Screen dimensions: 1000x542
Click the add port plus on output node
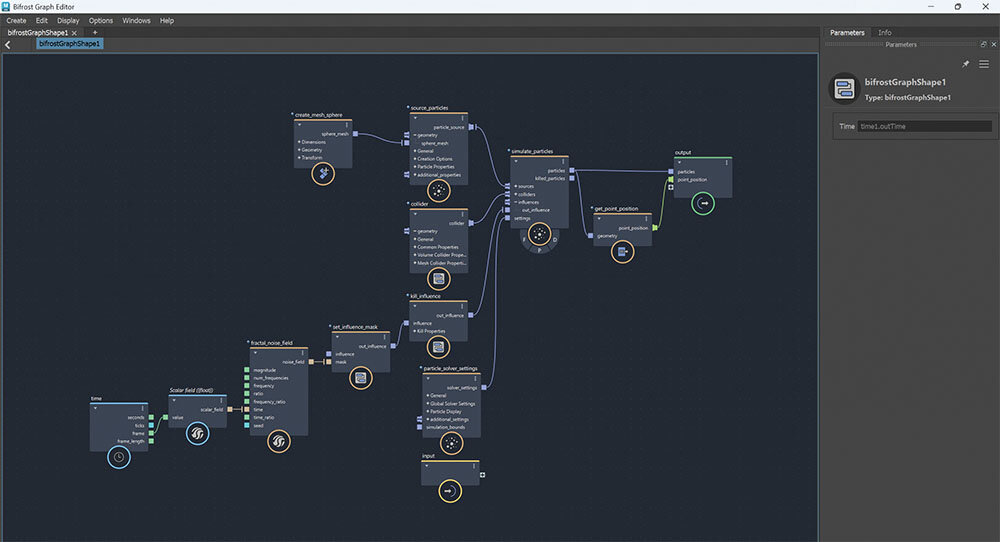coord(671,187)
